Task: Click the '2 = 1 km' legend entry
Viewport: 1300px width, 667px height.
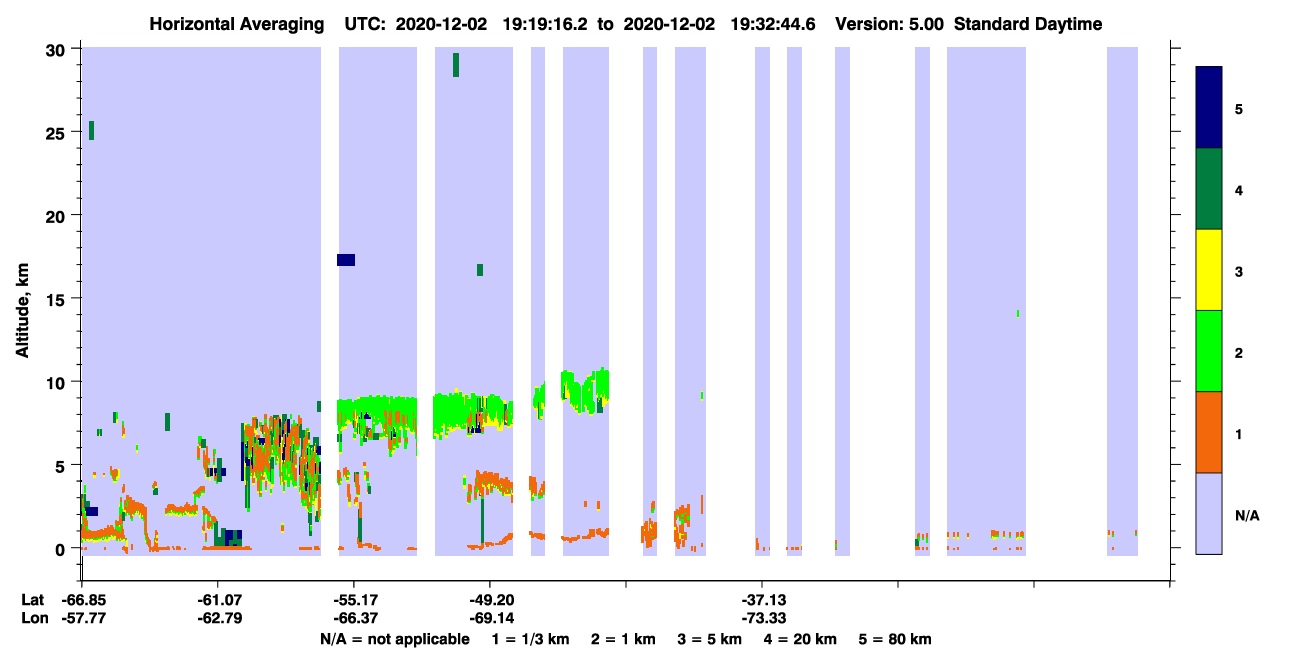Action: tap(623, 639)
